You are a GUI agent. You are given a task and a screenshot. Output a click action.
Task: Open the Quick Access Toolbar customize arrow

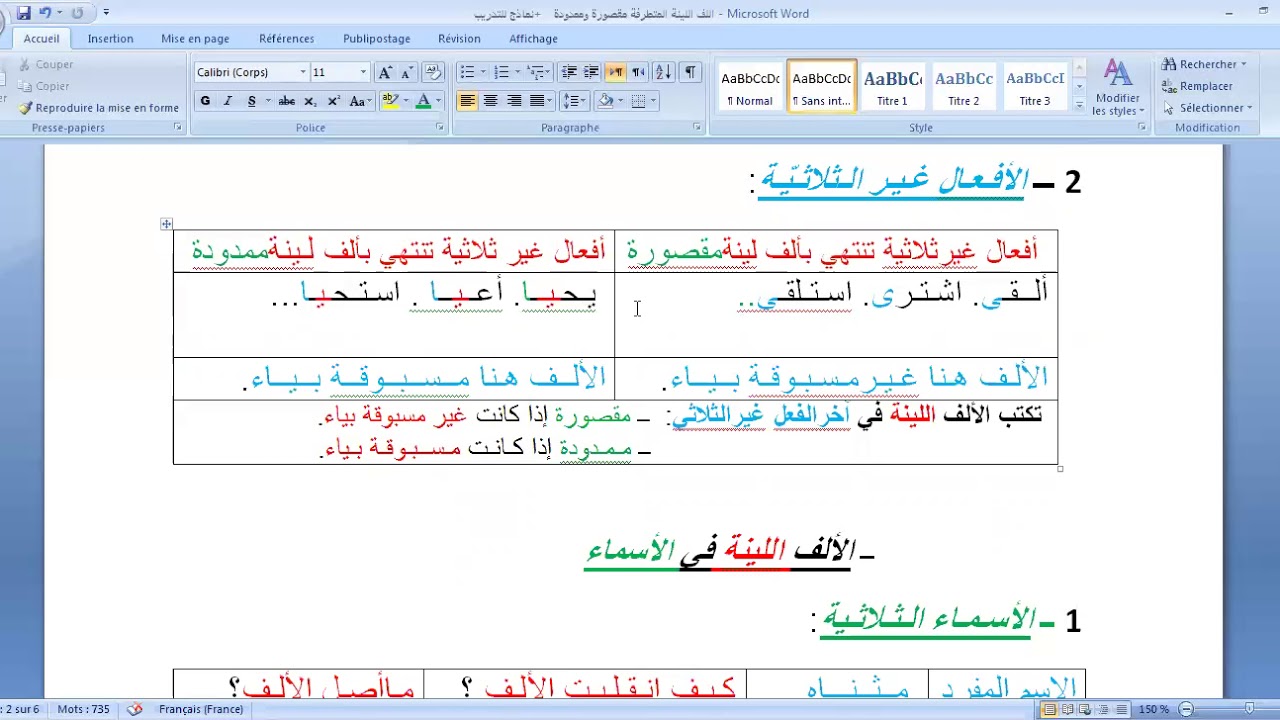(x=106, y=13)
